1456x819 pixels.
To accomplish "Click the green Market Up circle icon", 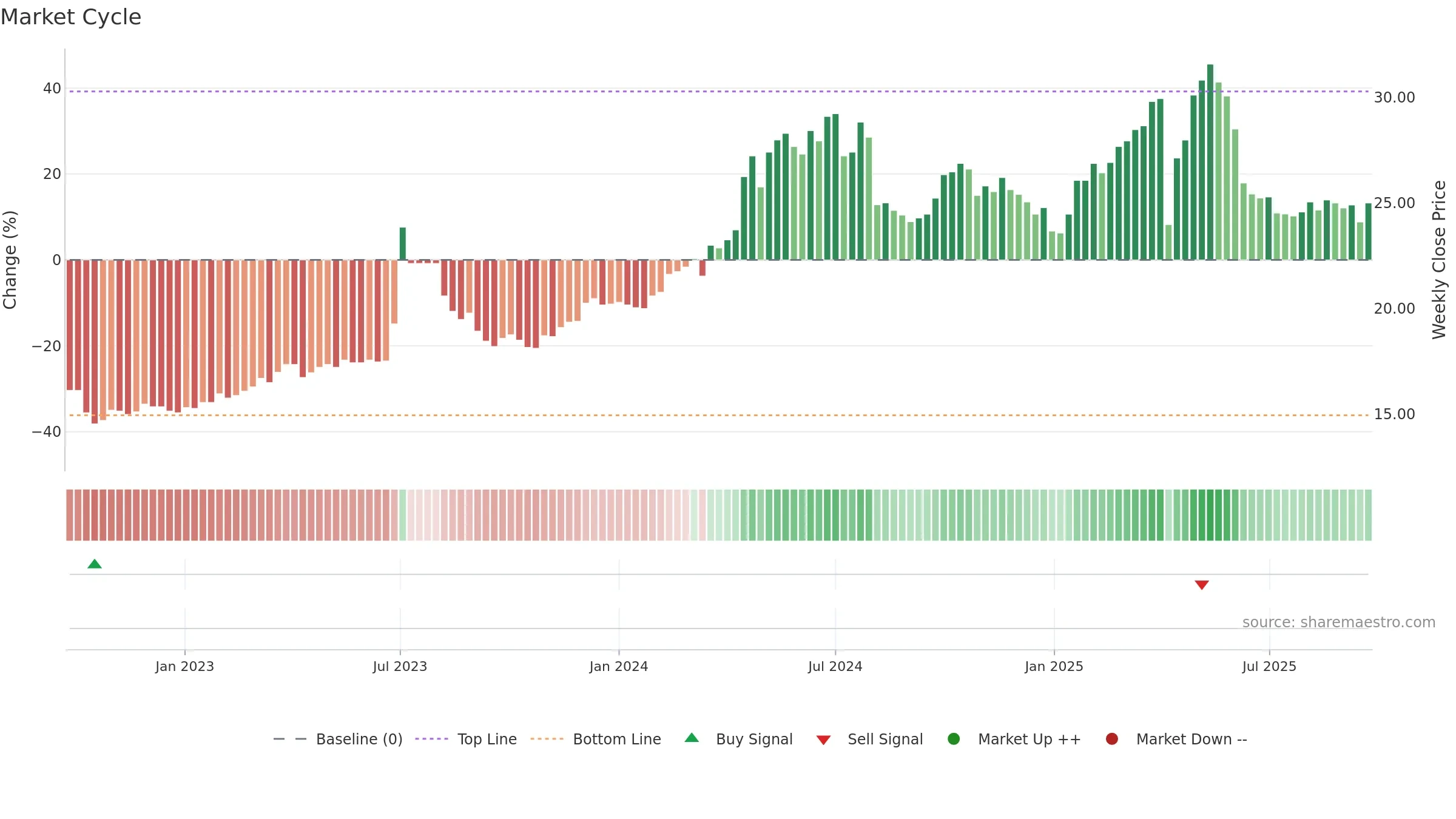I will 954,739.
